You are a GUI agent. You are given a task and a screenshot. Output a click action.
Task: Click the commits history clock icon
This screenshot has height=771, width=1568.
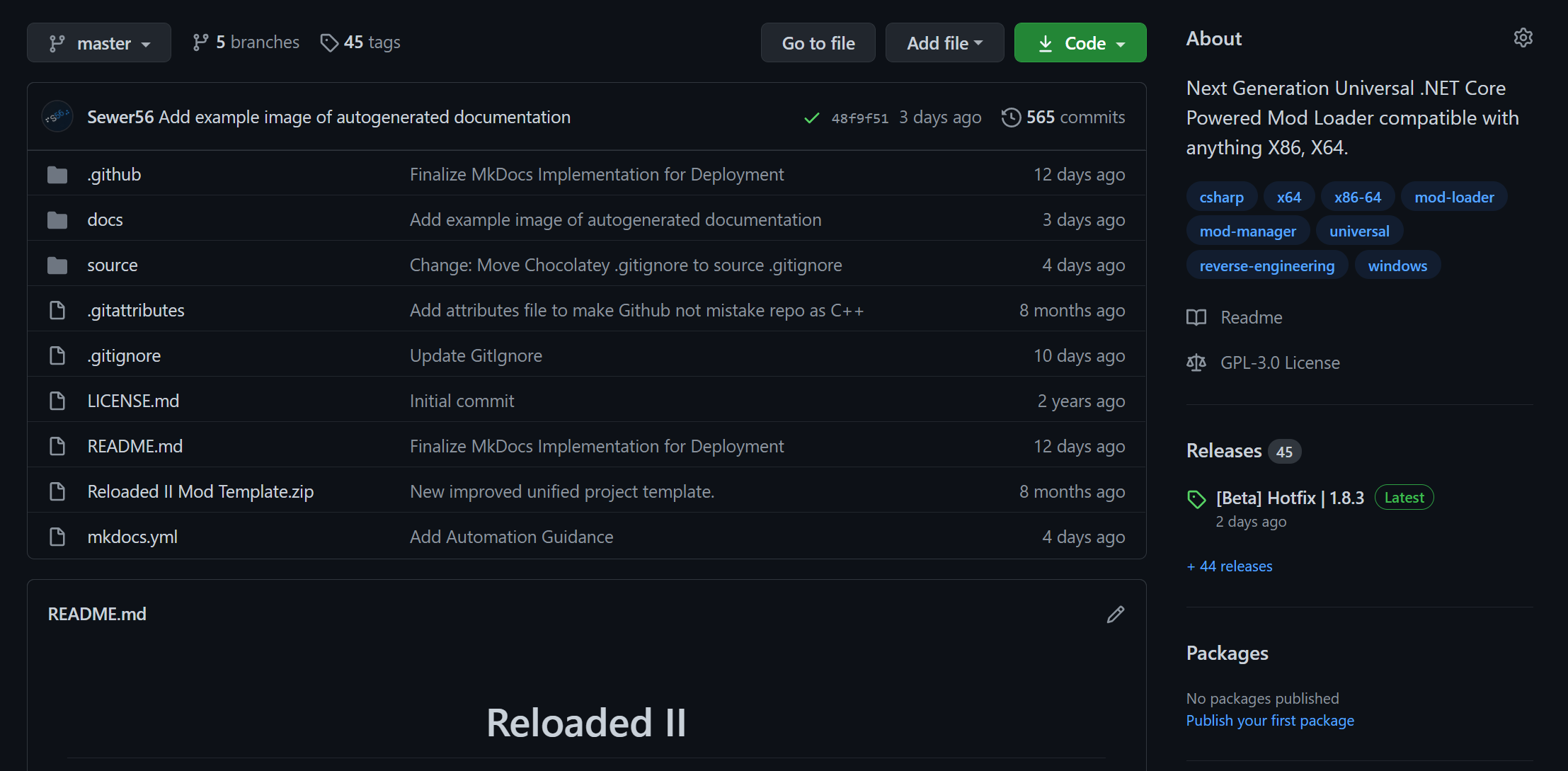1011,118
